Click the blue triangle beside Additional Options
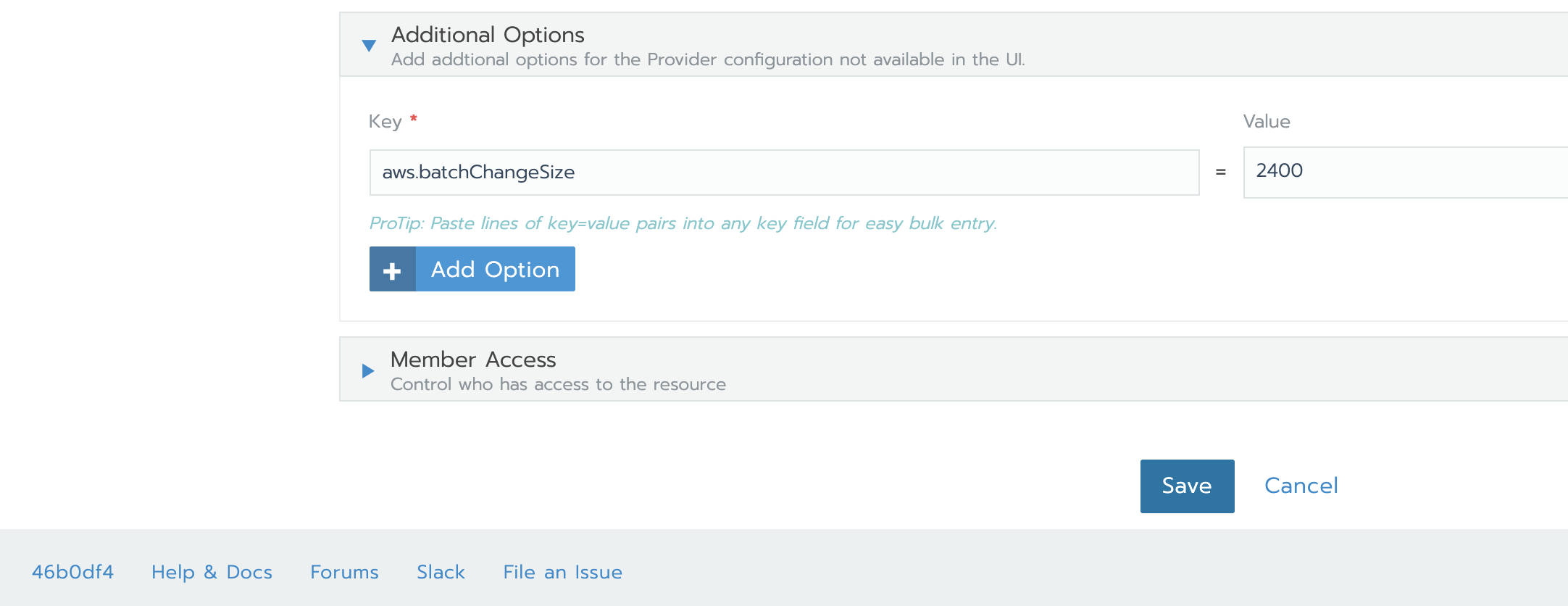 [x=370, y=44]
